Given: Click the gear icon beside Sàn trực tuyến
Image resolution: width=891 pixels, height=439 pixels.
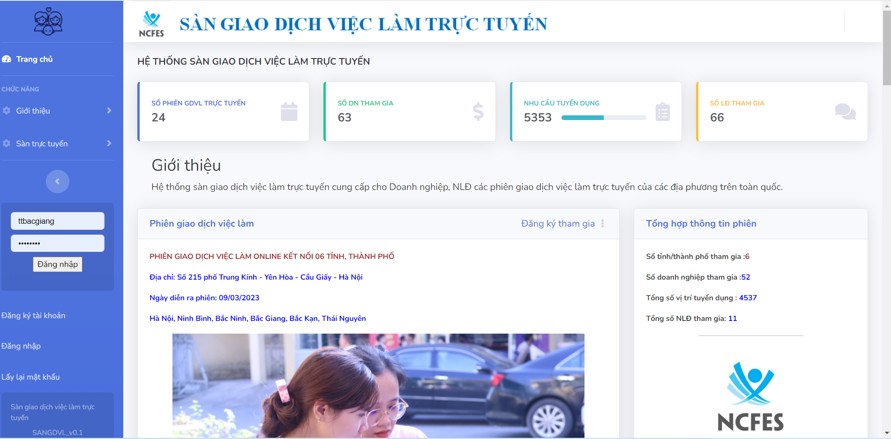Looking at the screenshot, I should [6, 144].
